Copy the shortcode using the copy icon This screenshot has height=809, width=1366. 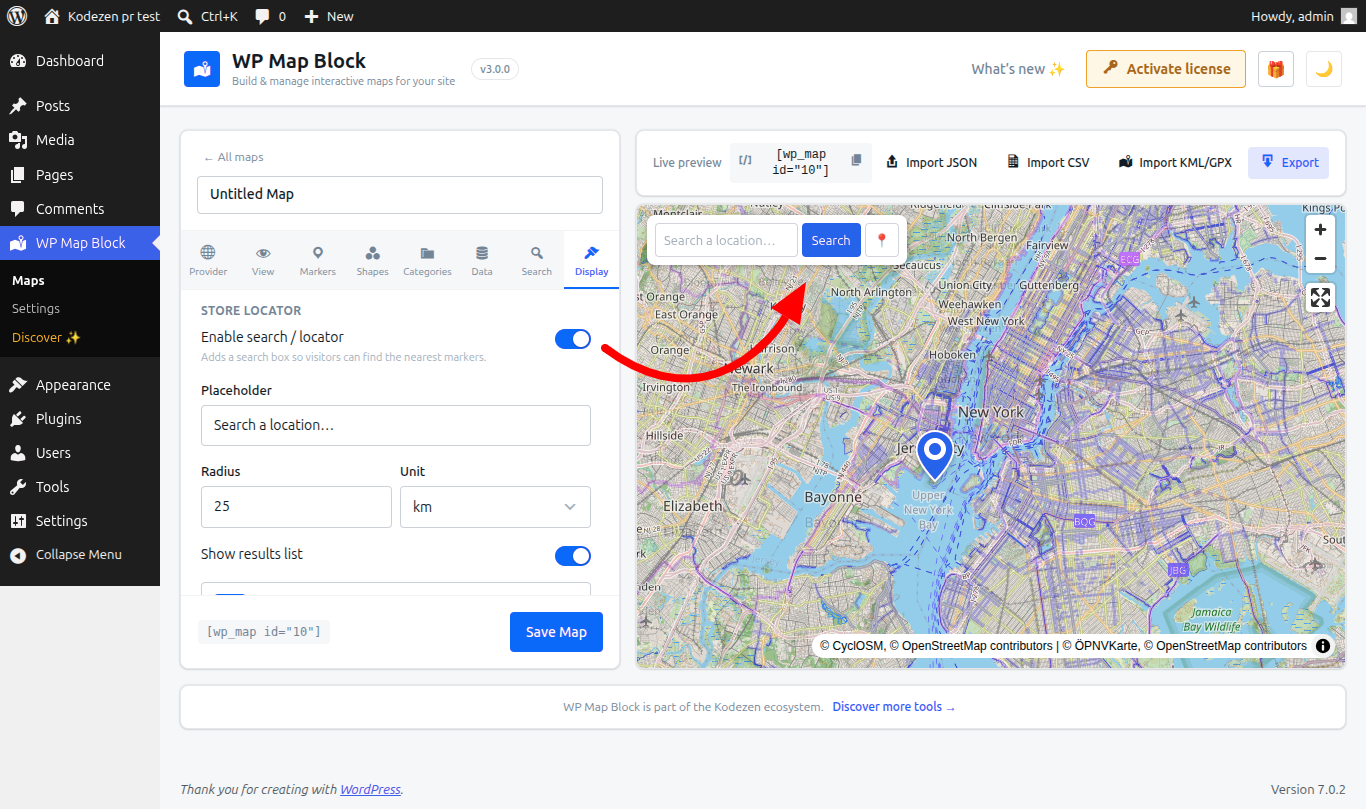pyautogui.click(x=856, y=161)
